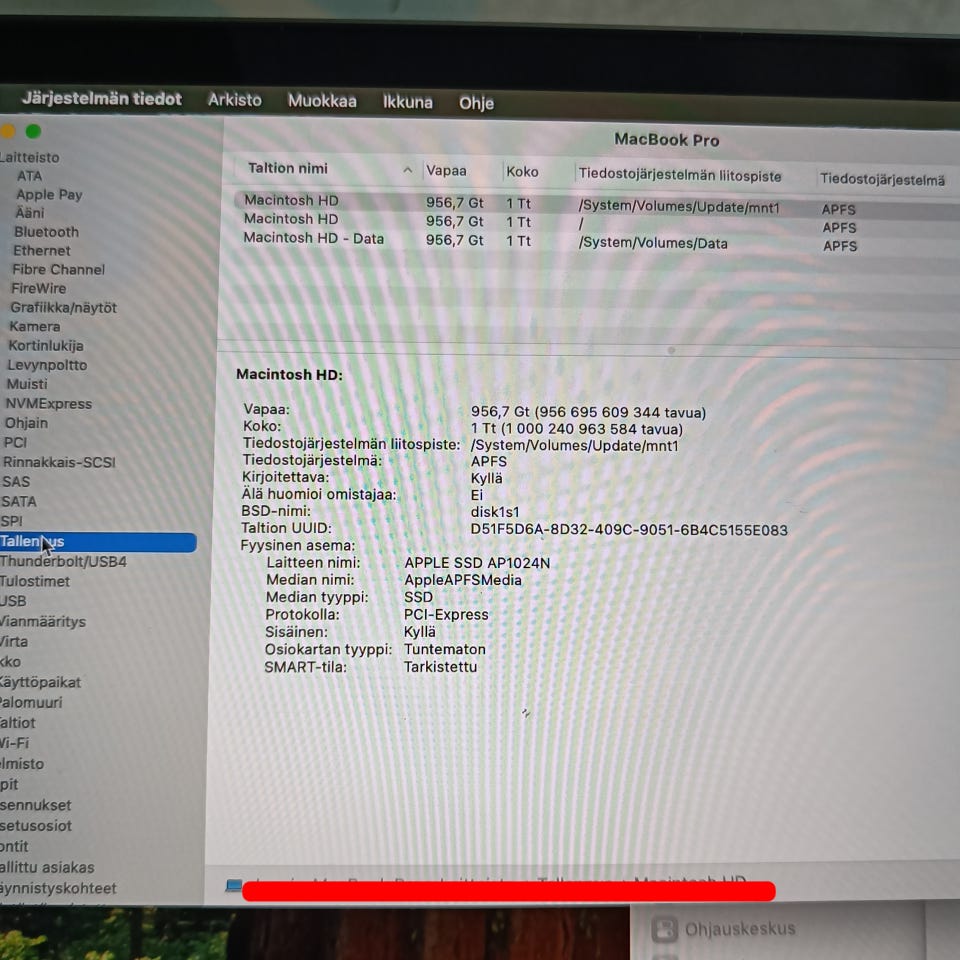
Task: Sort by Tiedostojärjestelmän liitospiste column
Action: click(680, 175)
